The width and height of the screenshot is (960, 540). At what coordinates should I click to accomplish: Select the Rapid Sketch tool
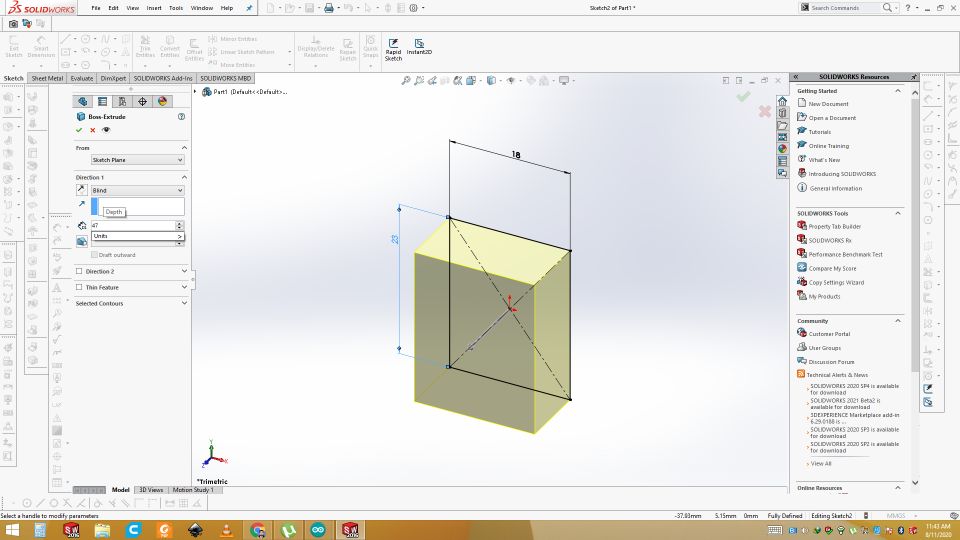(393, 50)
